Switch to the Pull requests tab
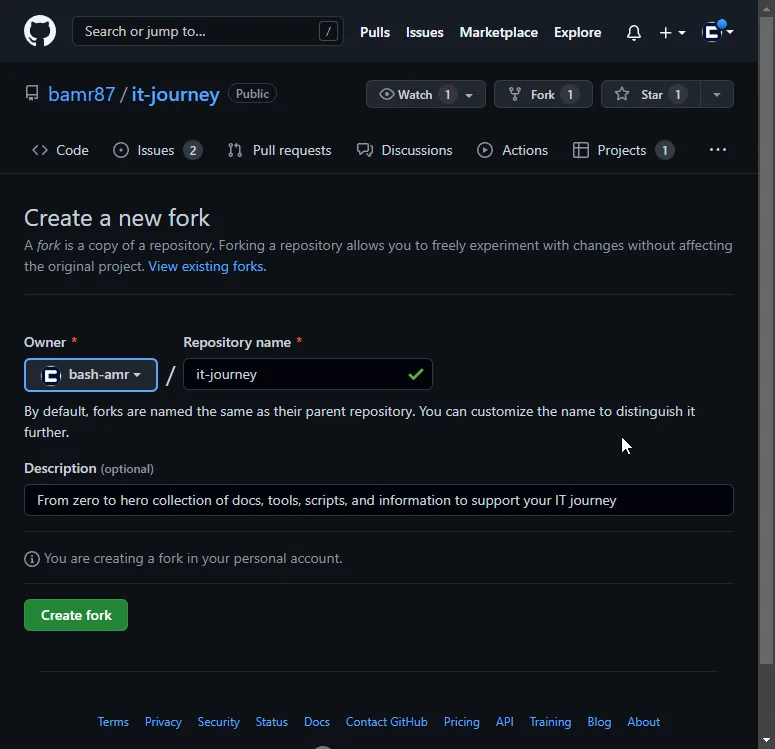The width and height of the screenshot is (775, 749). tap(279, 150)
